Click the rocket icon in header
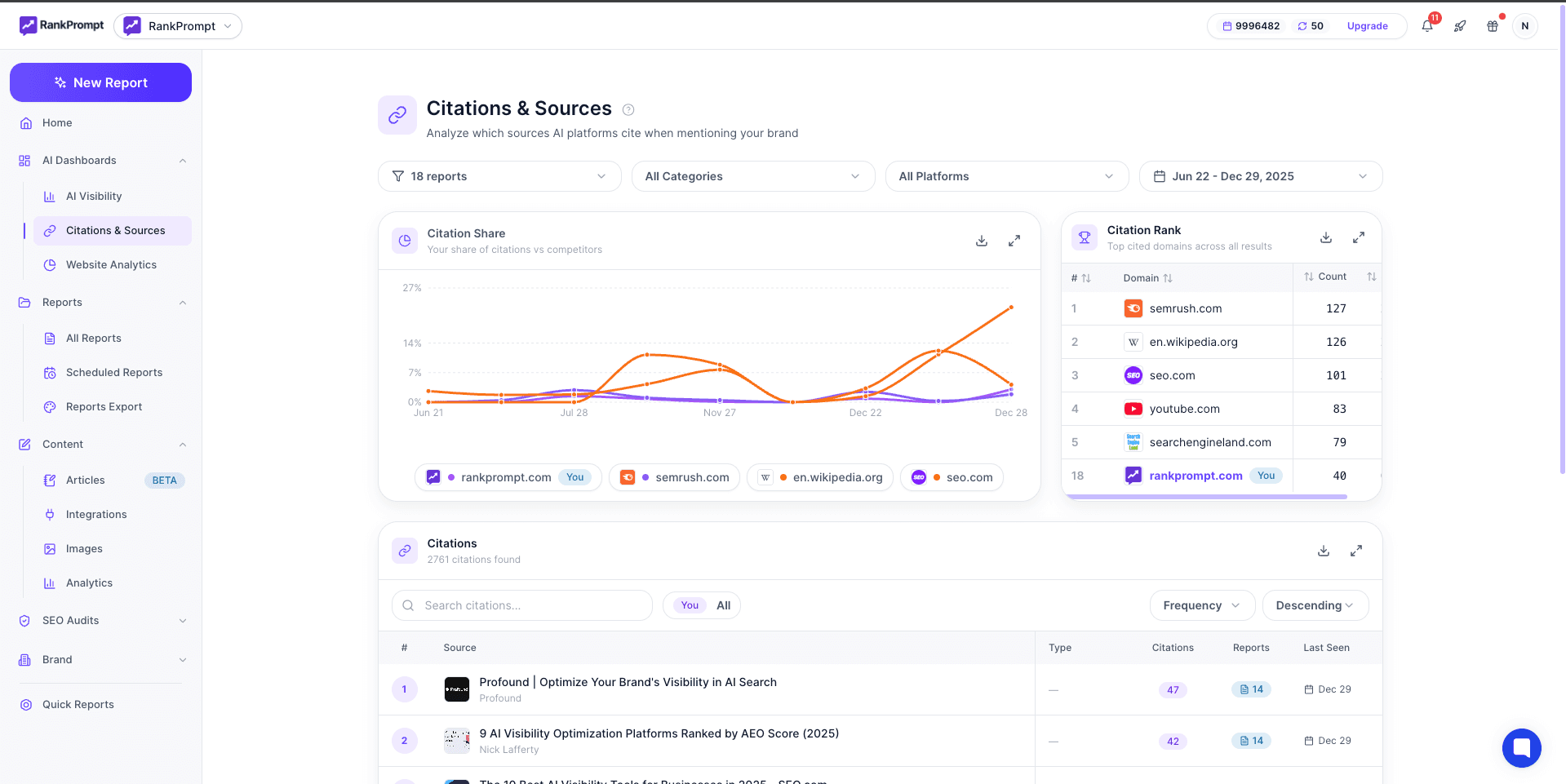 1459,26
